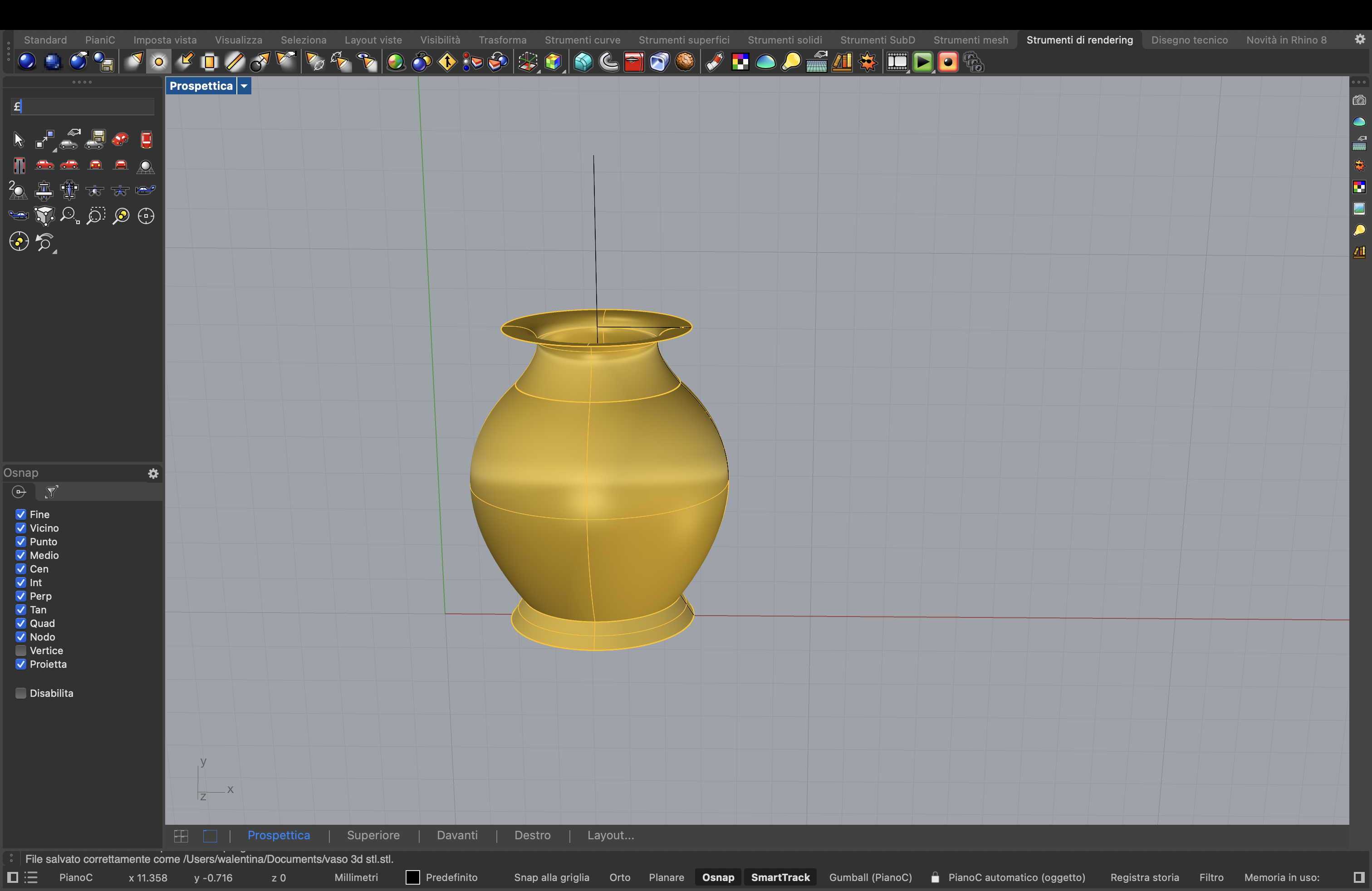Image resolution: width=1372 pixels, height=891 pixels.
Task: Click the Predefinito layer color swatch
Action: coord(412,877)
